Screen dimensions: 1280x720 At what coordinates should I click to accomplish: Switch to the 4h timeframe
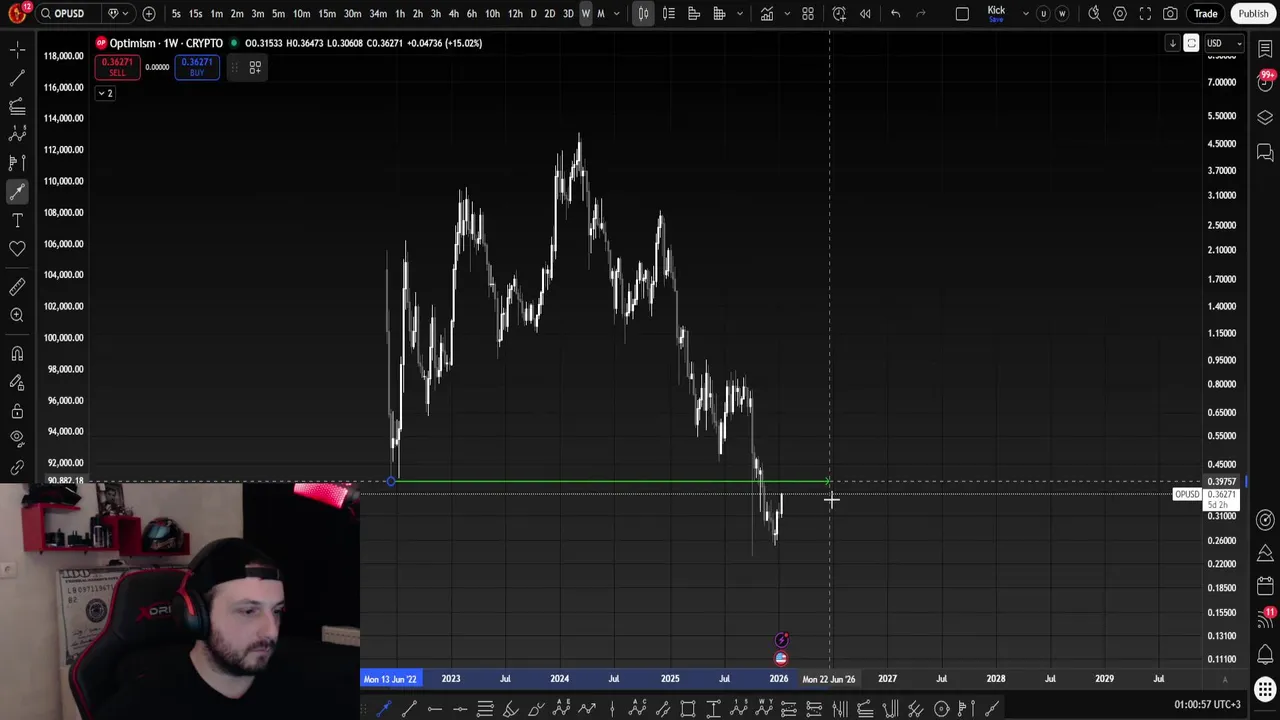(453, 14)
